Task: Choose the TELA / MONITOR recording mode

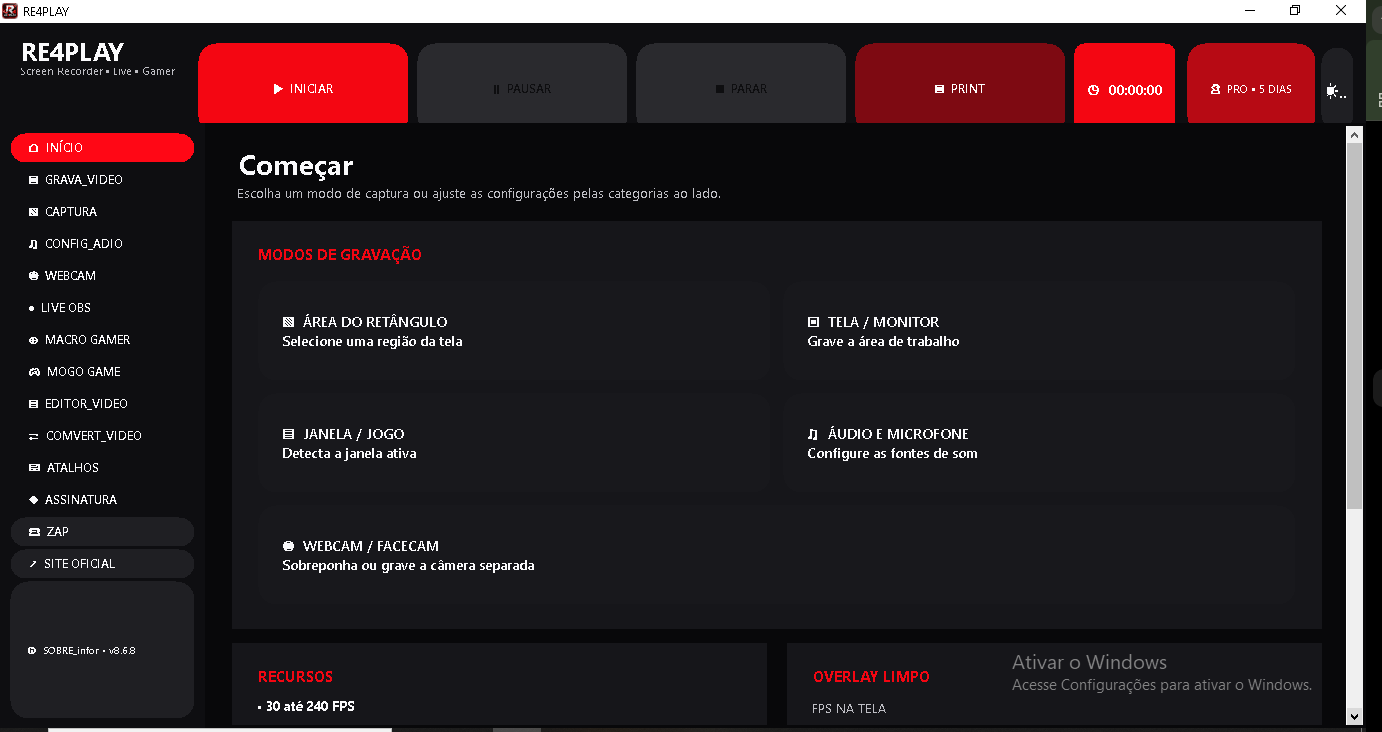Action: pyautogui.click(x=1039, y=331)
